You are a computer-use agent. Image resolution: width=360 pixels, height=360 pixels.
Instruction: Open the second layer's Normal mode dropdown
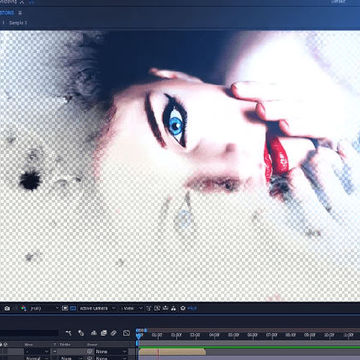tap(37, 358)
